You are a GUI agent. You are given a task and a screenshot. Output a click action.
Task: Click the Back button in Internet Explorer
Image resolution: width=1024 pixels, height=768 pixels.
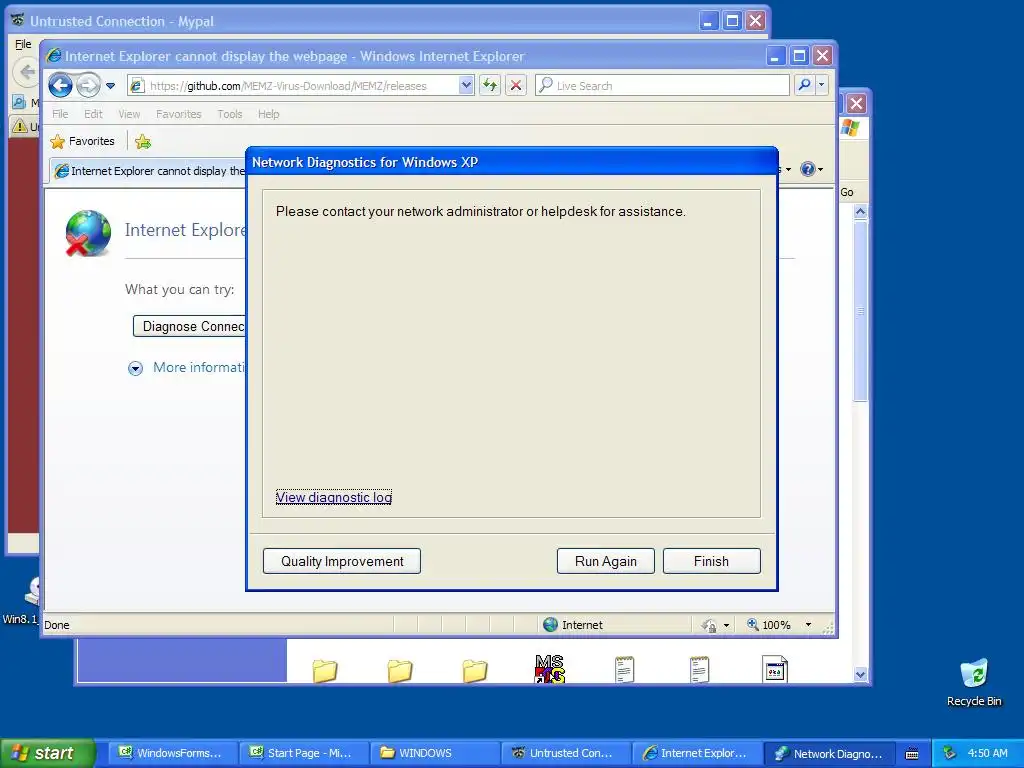60,85
